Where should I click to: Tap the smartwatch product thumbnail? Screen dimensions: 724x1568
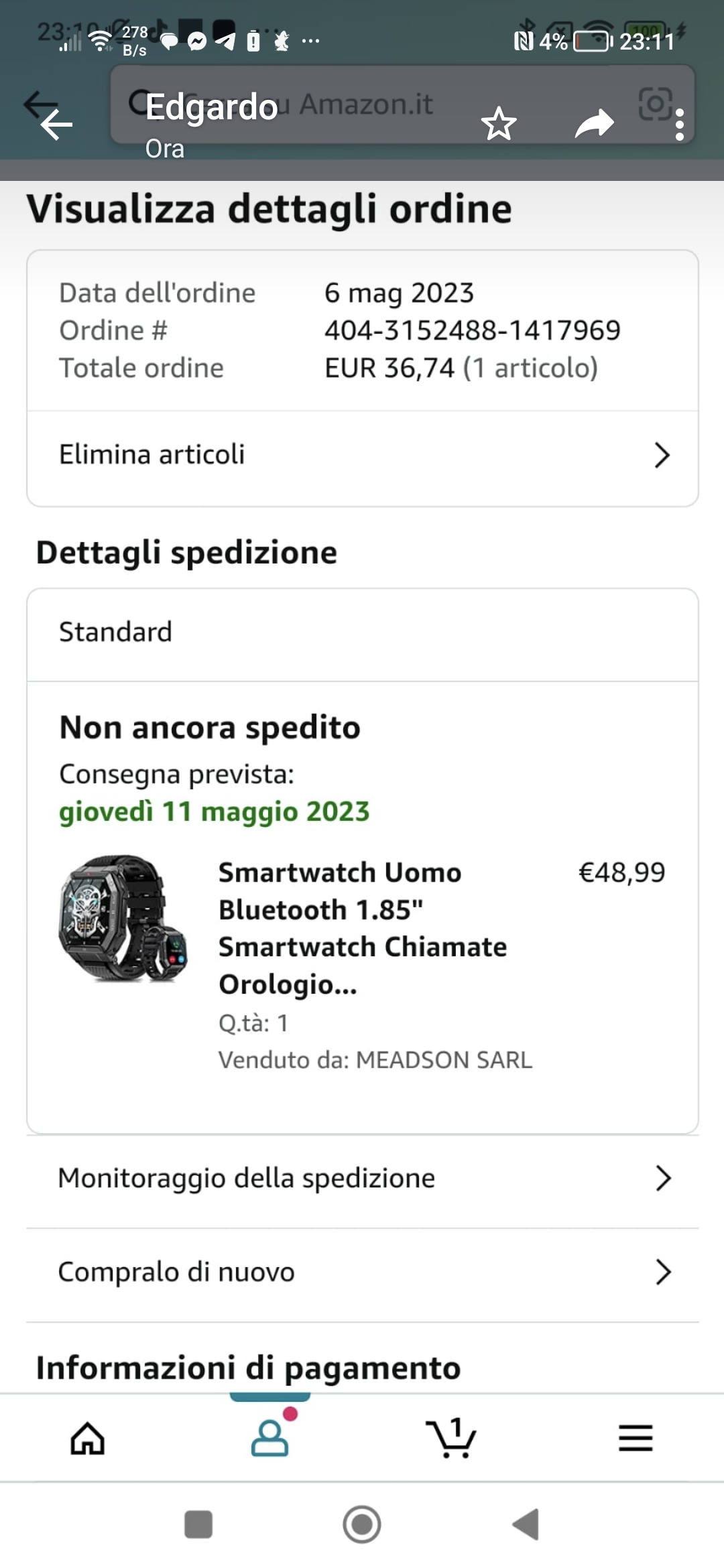pyautogui.click(x=123, y=918)
